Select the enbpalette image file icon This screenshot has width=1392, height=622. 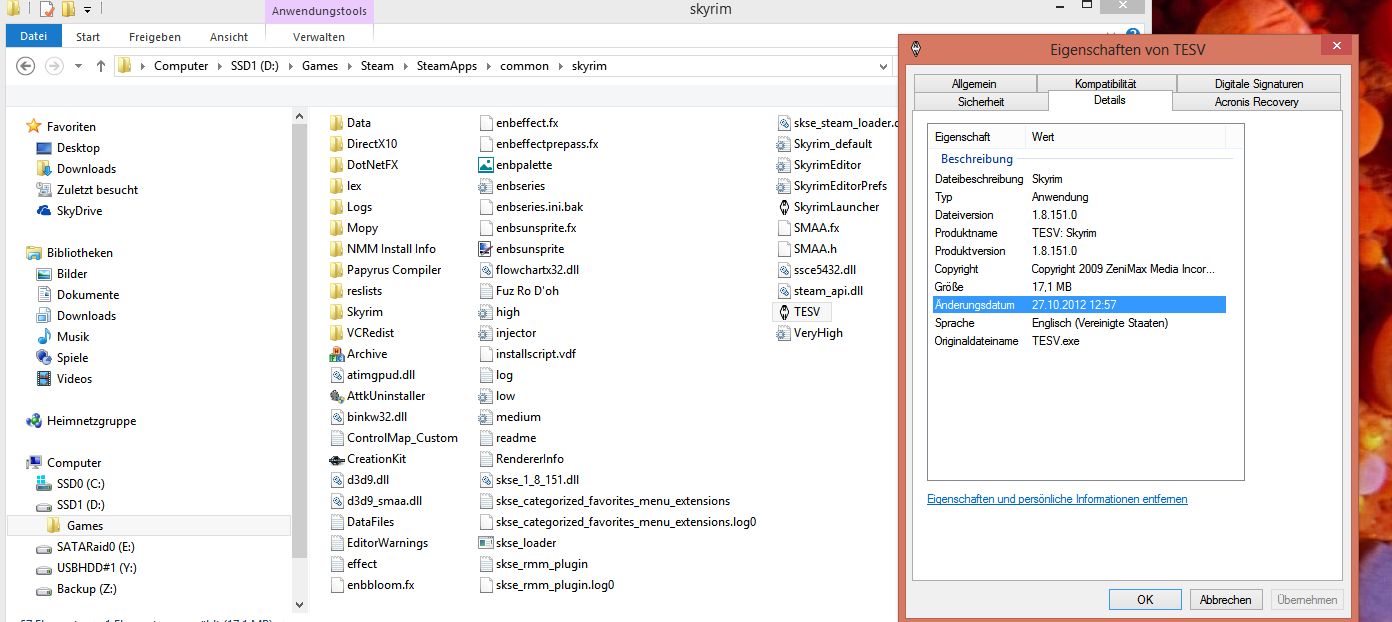tap(486, 165)
